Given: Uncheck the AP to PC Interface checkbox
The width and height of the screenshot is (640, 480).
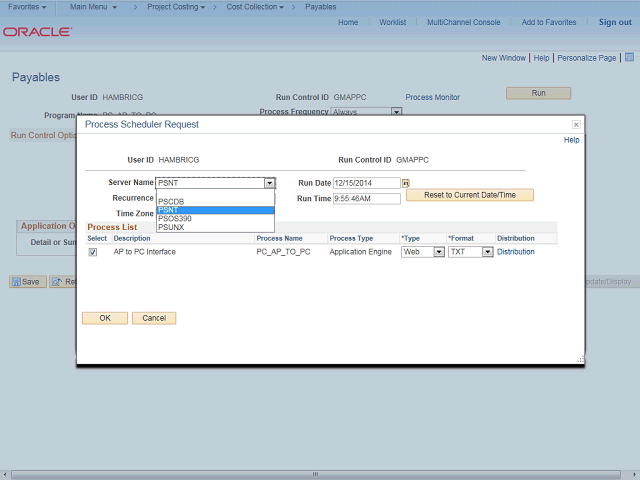Looking at the screenshot, I should (93, 252).
